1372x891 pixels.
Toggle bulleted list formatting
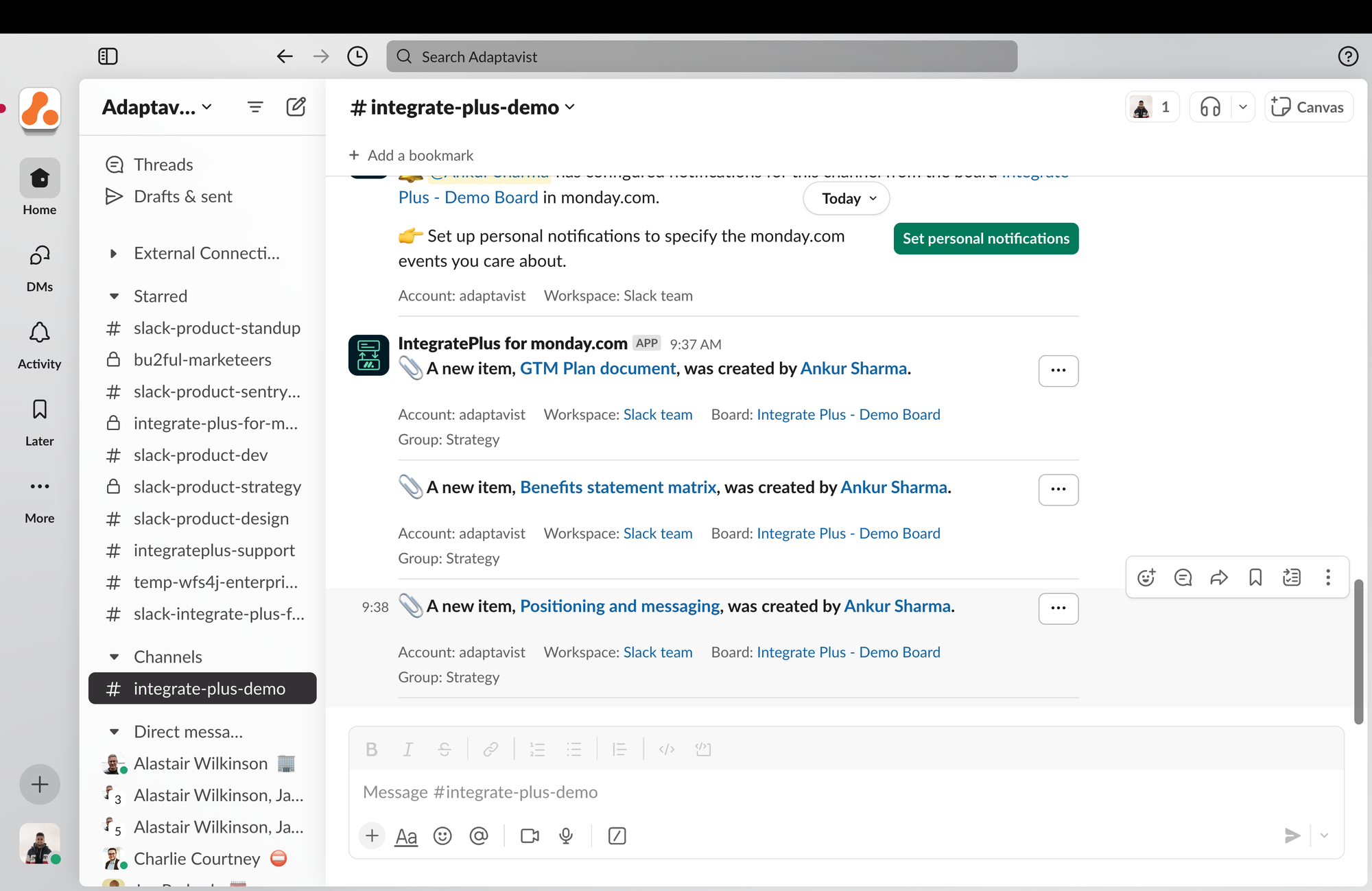coord(574,750)
